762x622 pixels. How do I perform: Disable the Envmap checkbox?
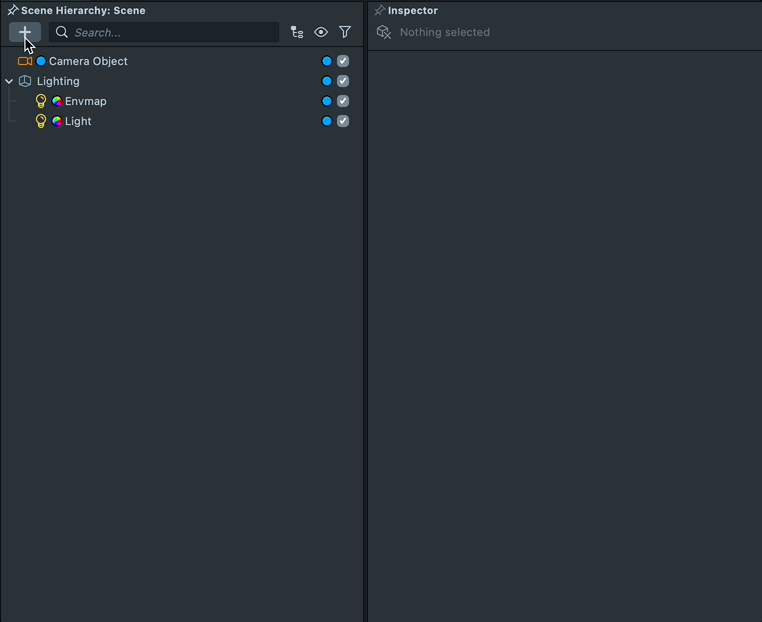[343, 101]
